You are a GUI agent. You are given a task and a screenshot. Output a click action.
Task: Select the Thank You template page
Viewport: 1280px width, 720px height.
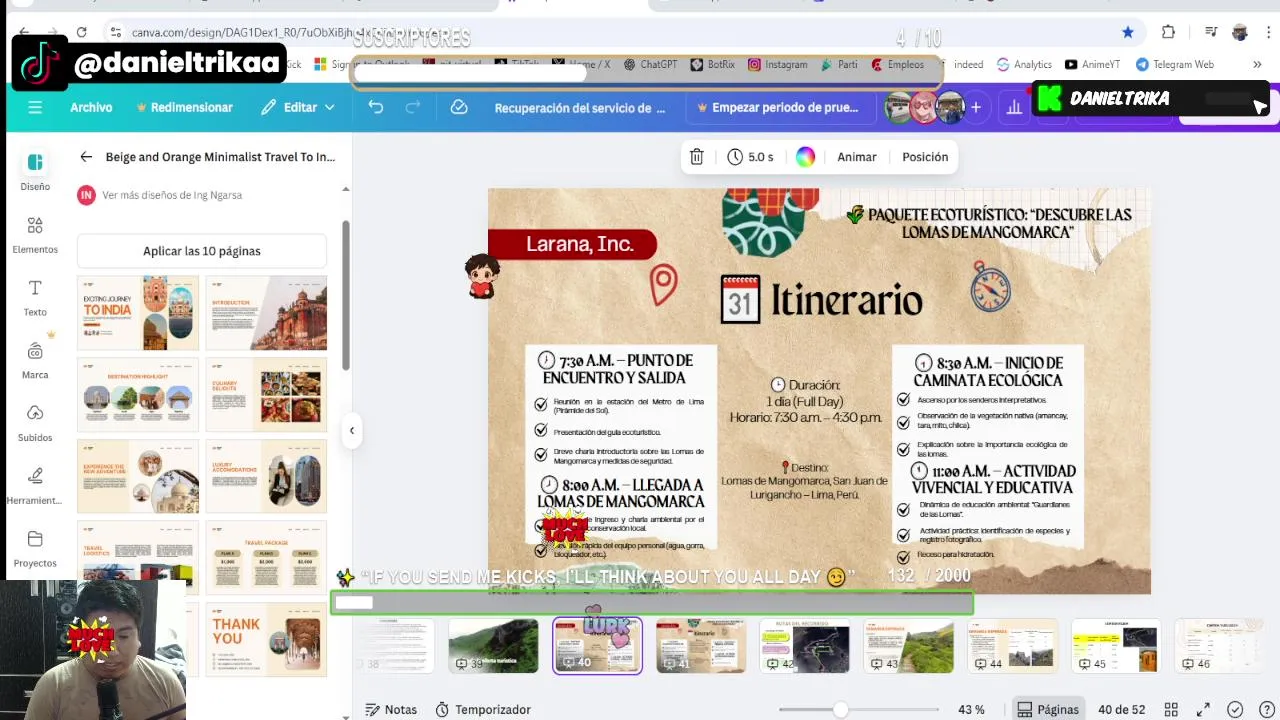pos(266,640)
